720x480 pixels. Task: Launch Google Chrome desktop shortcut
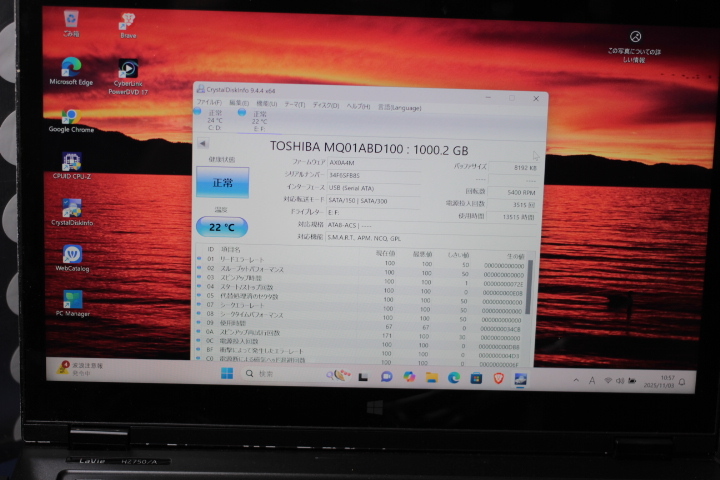point(71,121)
